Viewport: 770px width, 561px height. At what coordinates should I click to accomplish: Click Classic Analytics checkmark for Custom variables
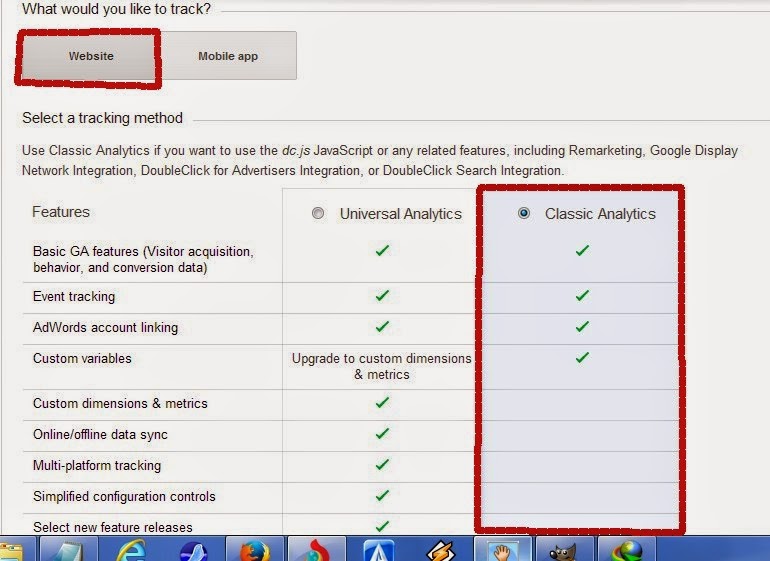(582, 357)
